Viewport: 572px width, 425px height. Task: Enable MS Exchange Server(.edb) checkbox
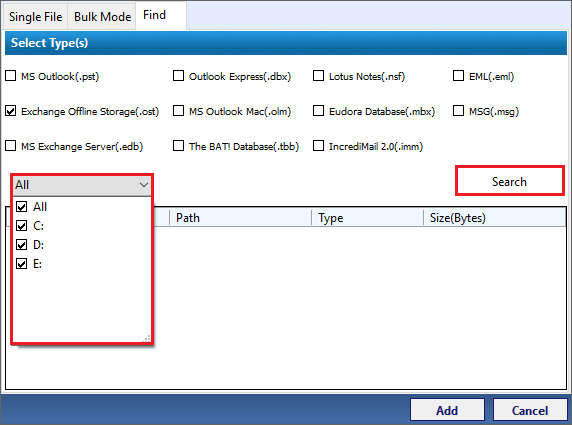coord(11,146)
